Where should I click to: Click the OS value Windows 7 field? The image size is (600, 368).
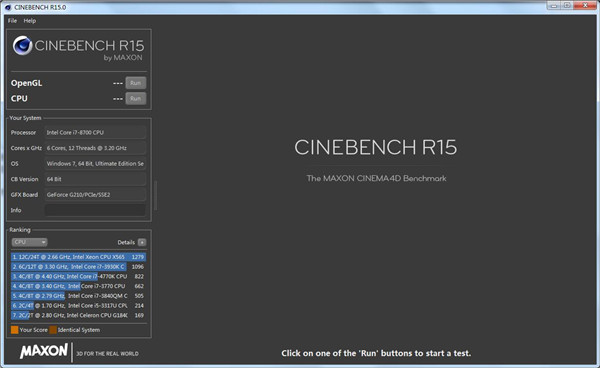click(x=95, y=163)
